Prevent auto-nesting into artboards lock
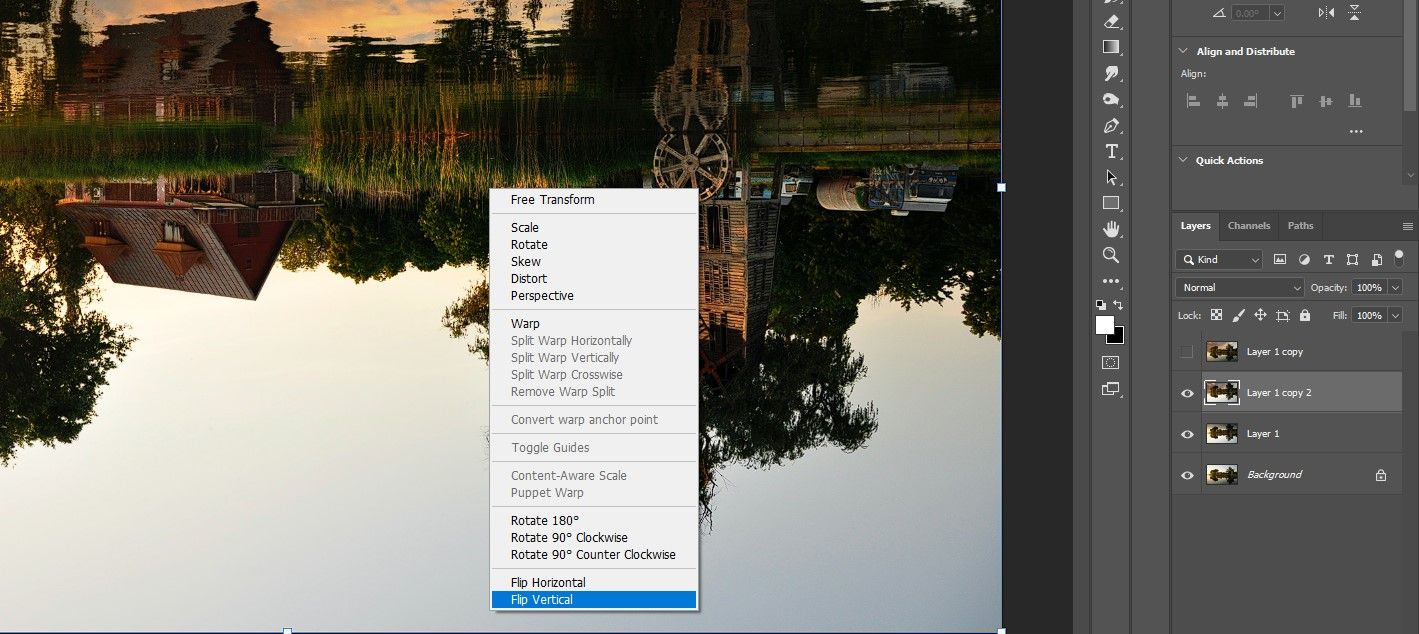This screenshot has height=634, width=1419. [1283, 315]
